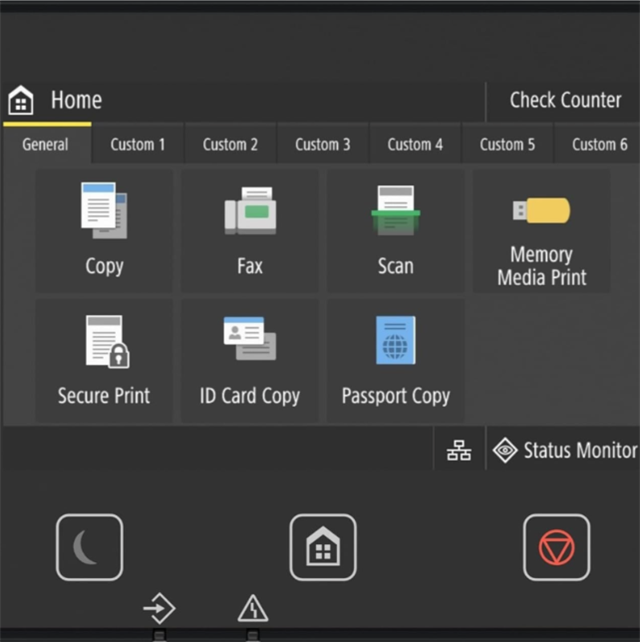The height and width of the screenshot is (642, 640).
Task: Switch to the Custom 1 tab
Action: coord(138,144)
